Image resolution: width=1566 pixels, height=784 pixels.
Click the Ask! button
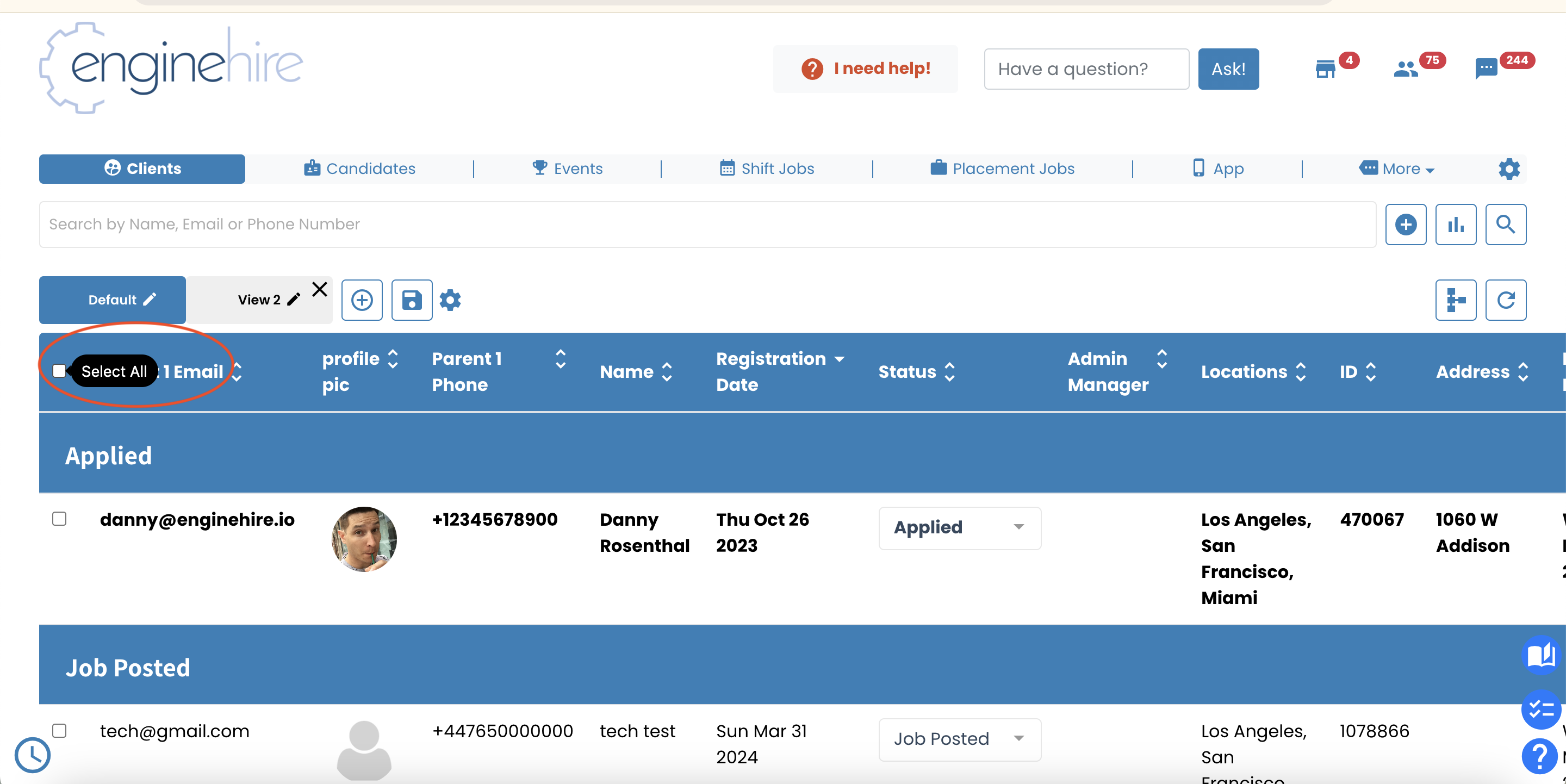point(1228,69)
